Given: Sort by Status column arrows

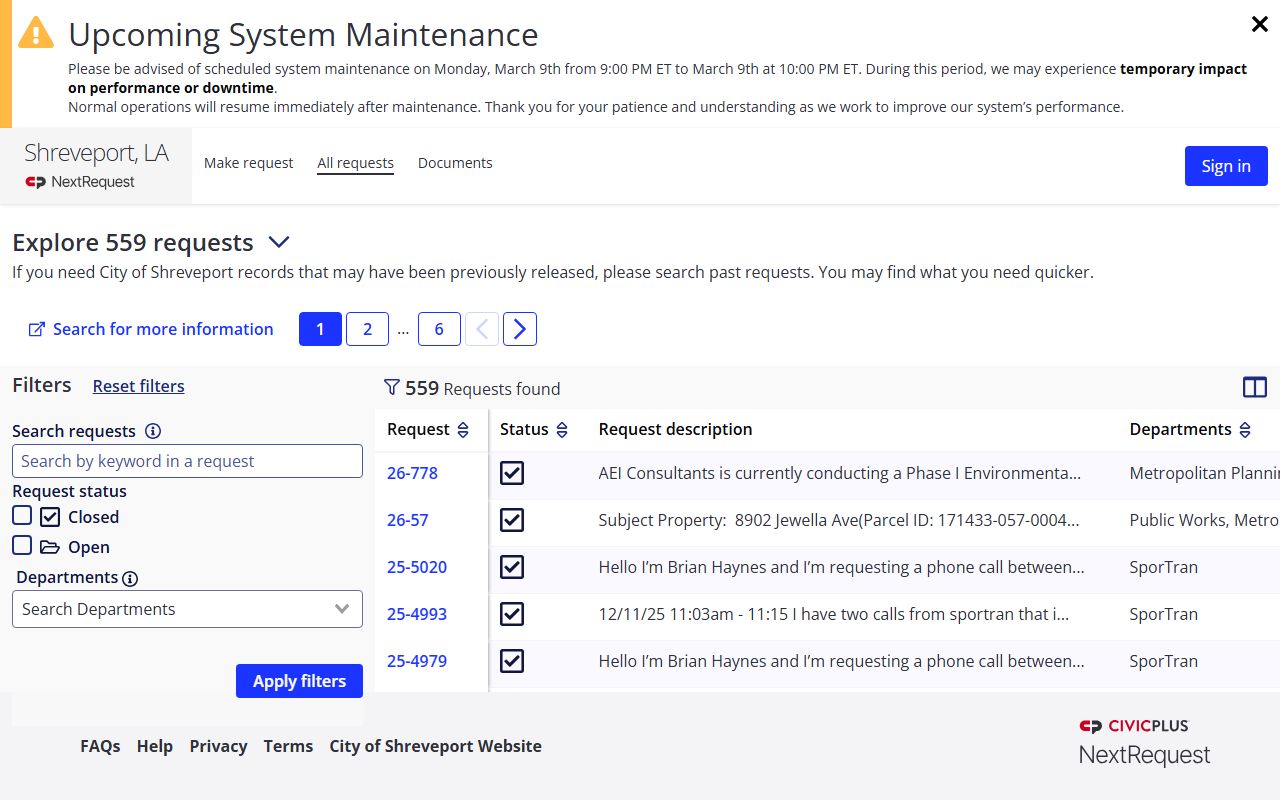Looking at the screenshot, I should click(x=562, y=430).
